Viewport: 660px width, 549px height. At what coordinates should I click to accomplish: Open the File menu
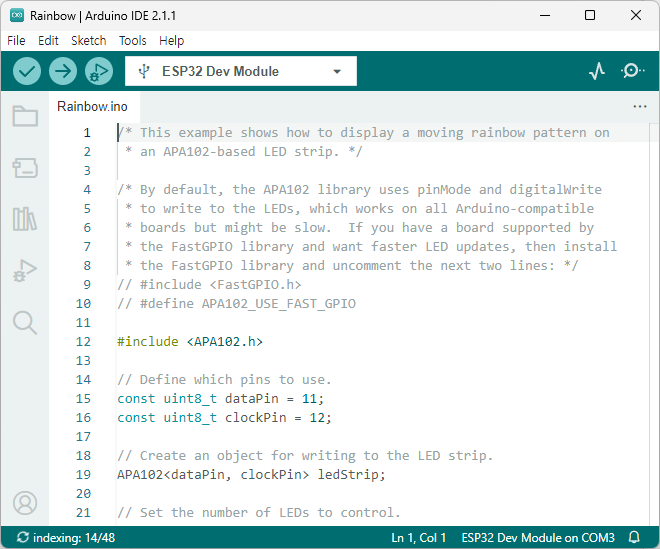(x=16, y=40)
